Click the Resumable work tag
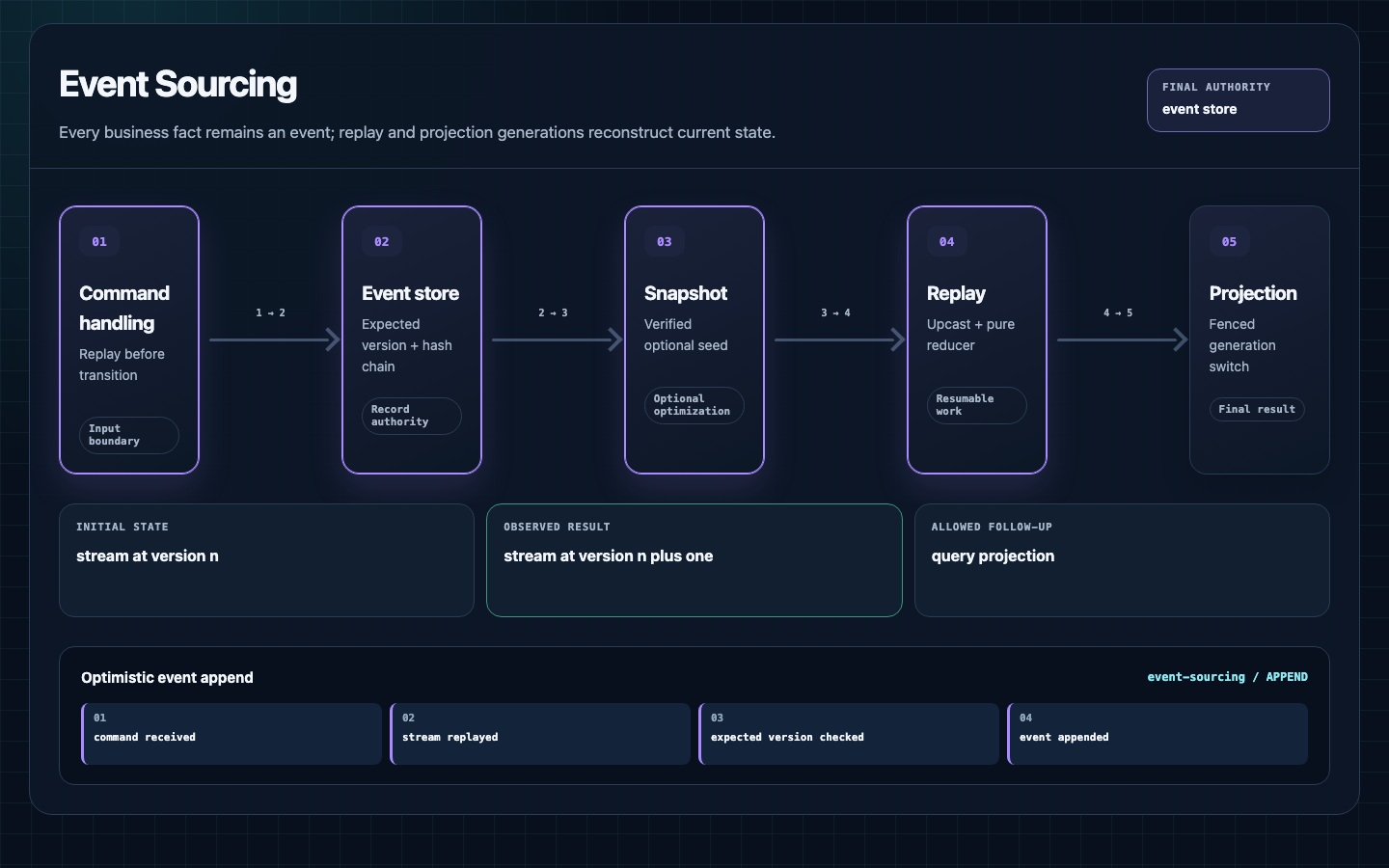The height and width of the screenshot is (868, 1389). (x=977, y=405)
